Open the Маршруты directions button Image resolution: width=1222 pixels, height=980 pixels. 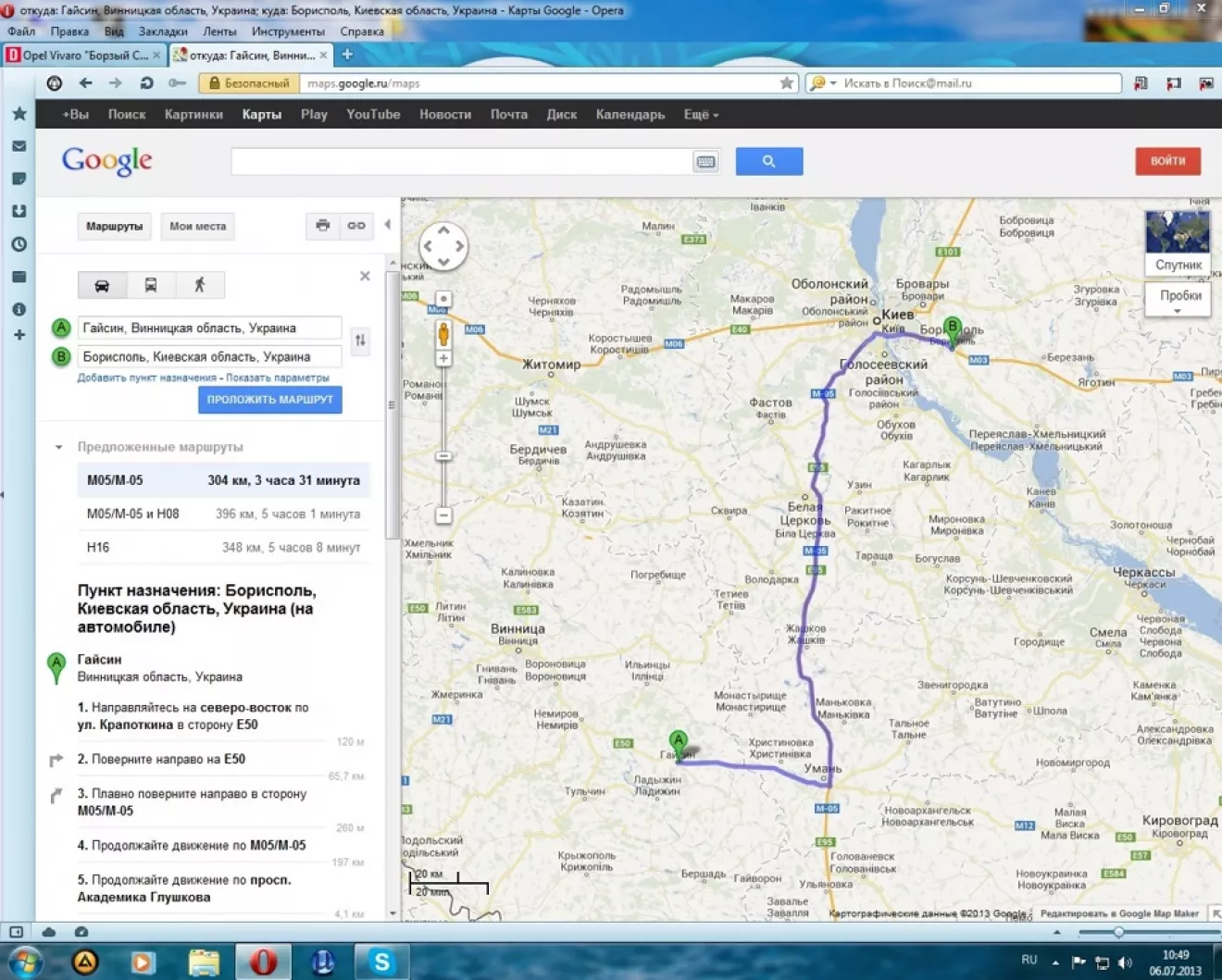115,226
